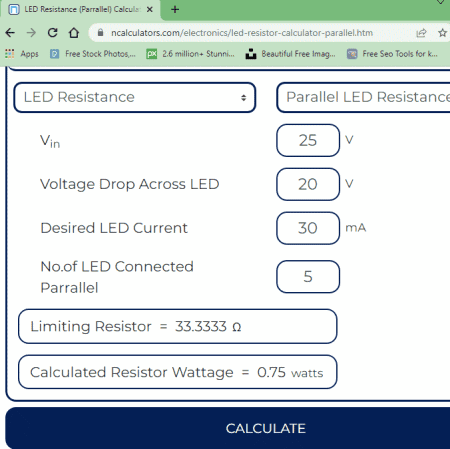This screenshot has height=449, width=450.
Task: Click the Vin voltage input field
Action: [308, 140]
